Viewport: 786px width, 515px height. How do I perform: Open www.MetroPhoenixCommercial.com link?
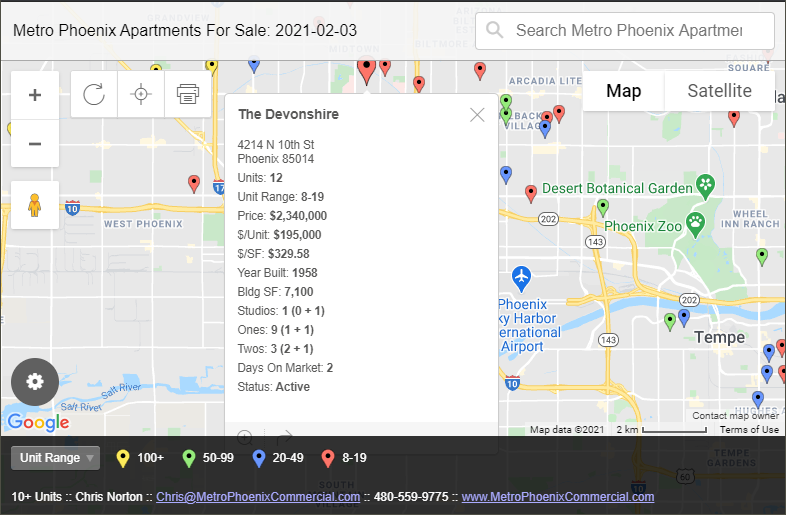558,496
